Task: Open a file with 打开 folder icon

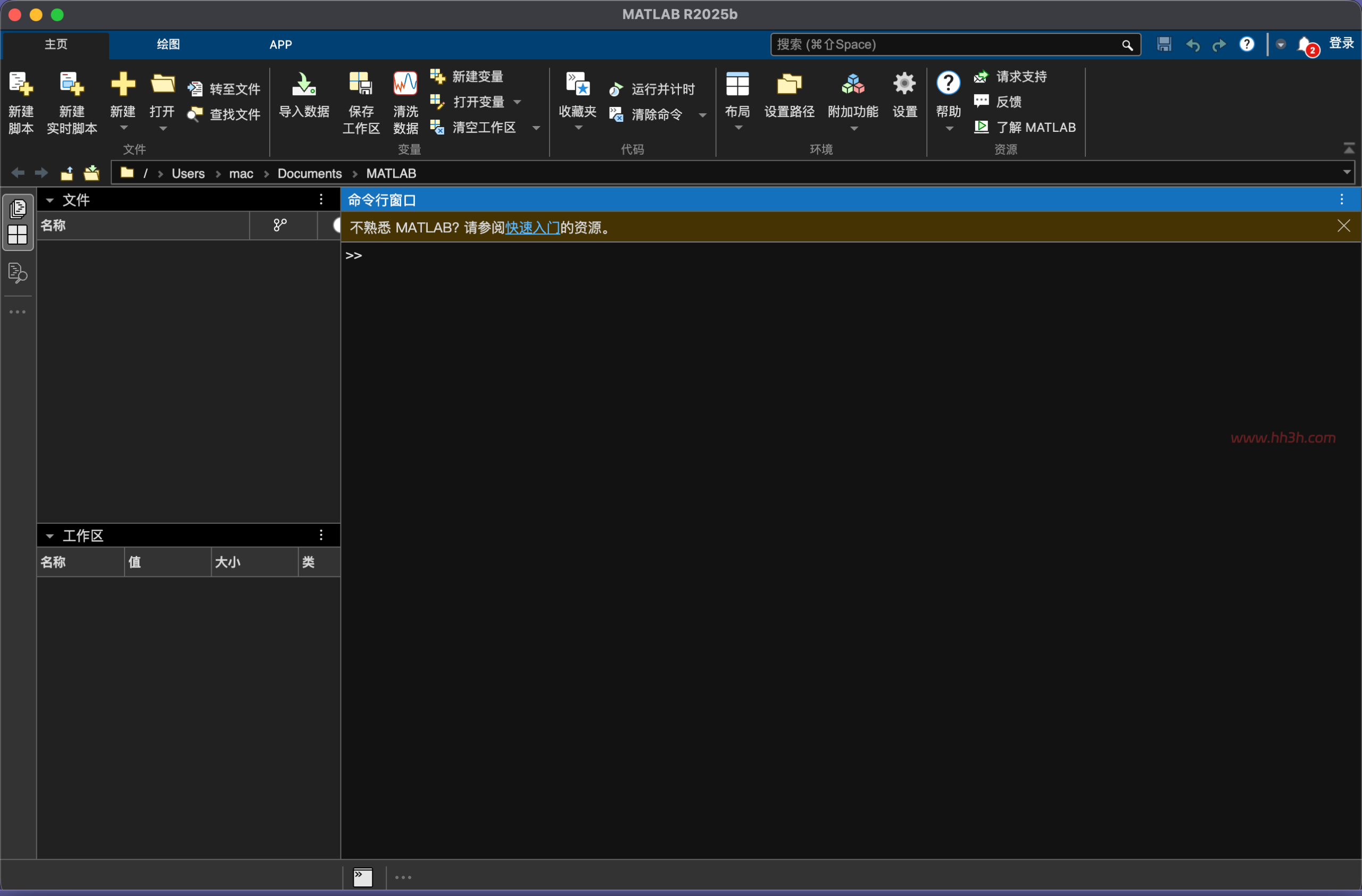Action: pyautogui.click(x=162, y=85)
